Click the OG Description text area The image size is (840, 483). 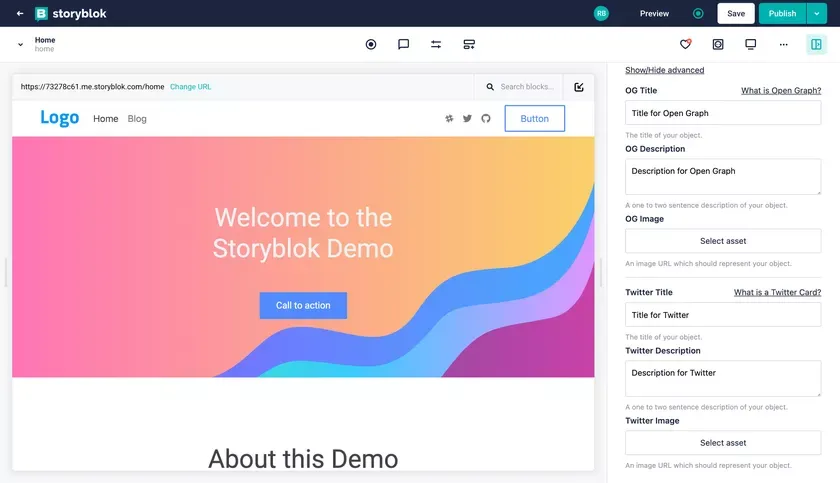(723, 177)
